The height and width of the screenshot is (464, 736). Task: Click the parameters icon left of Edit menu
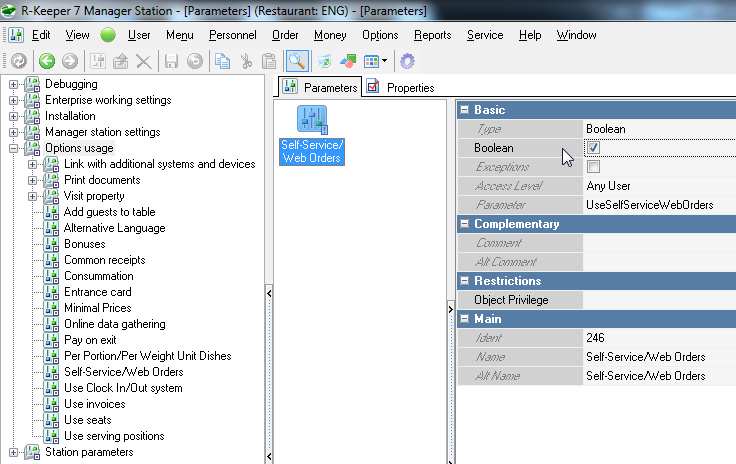(16, 35)
